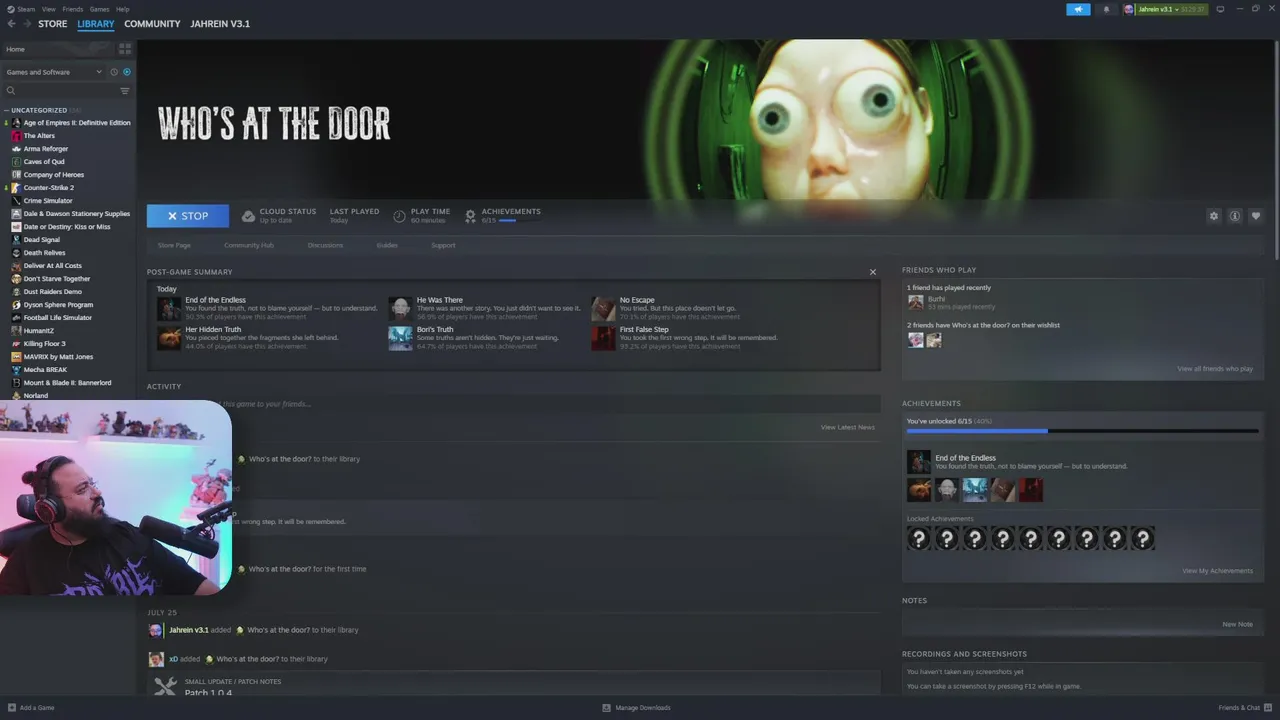Open the Store Page link
This screenshot has width=1280, height=720.
(x=174, y=245)
